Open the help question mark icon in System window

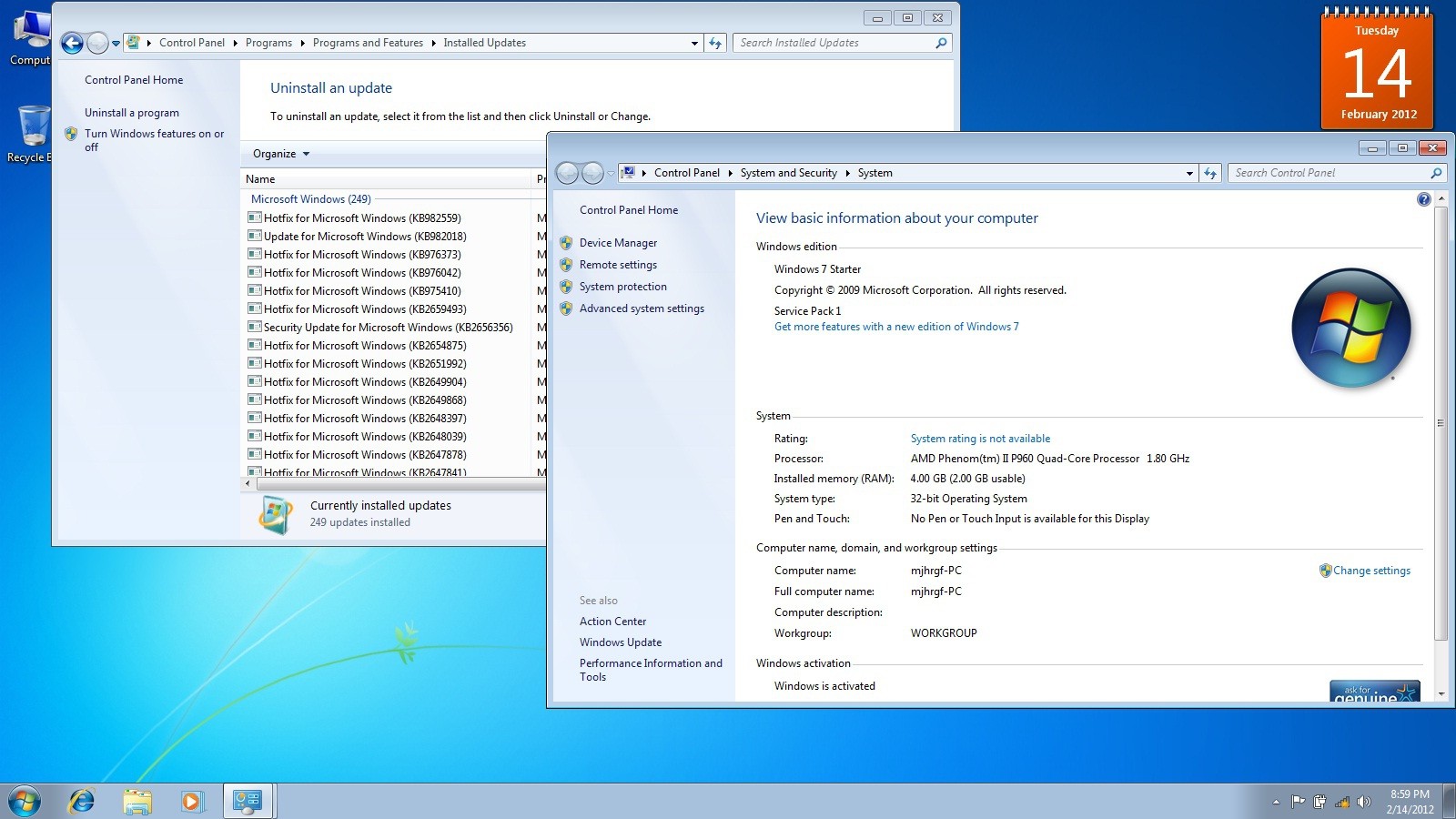pos(1424,199)
